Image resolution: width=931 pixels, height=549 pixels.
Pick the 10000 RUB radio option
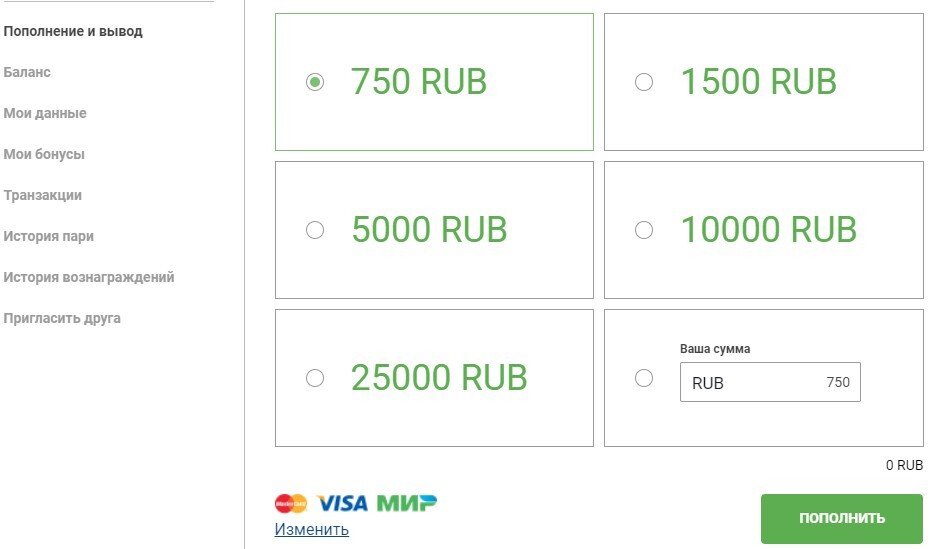(644, 230)
